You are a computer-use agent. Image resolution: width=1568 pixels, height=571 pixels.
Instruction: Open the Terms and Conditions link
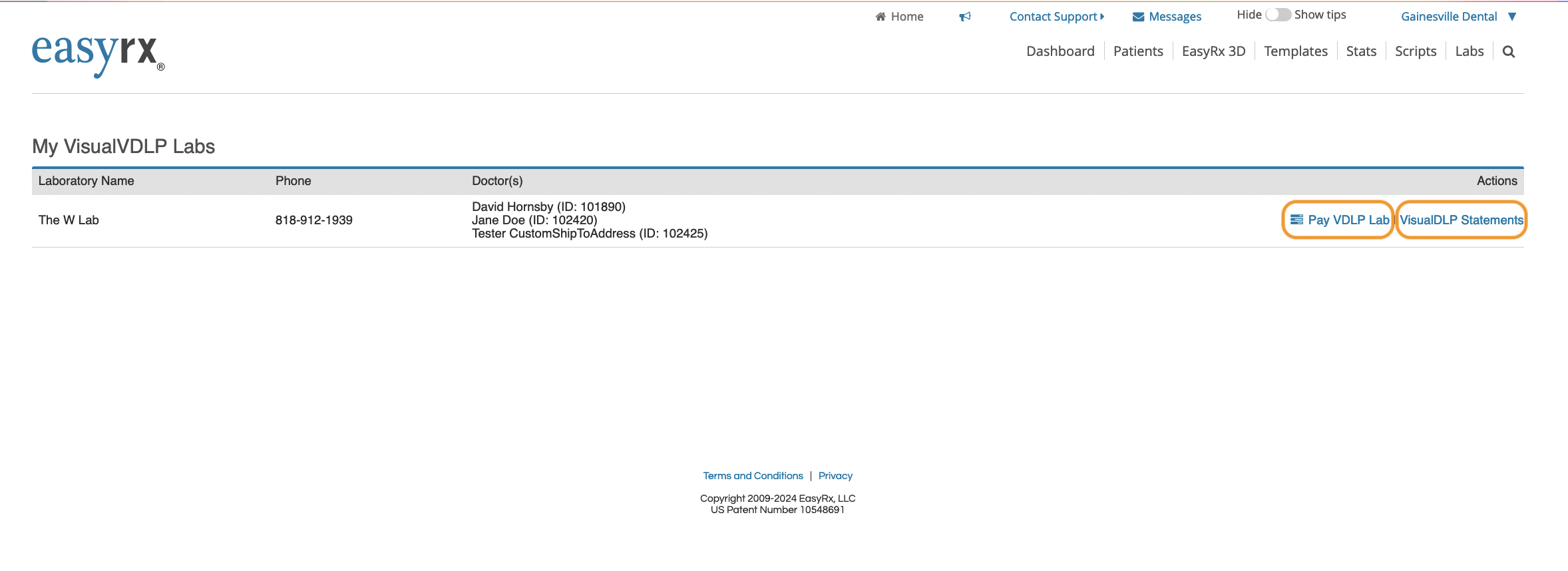tap(753, 476)
